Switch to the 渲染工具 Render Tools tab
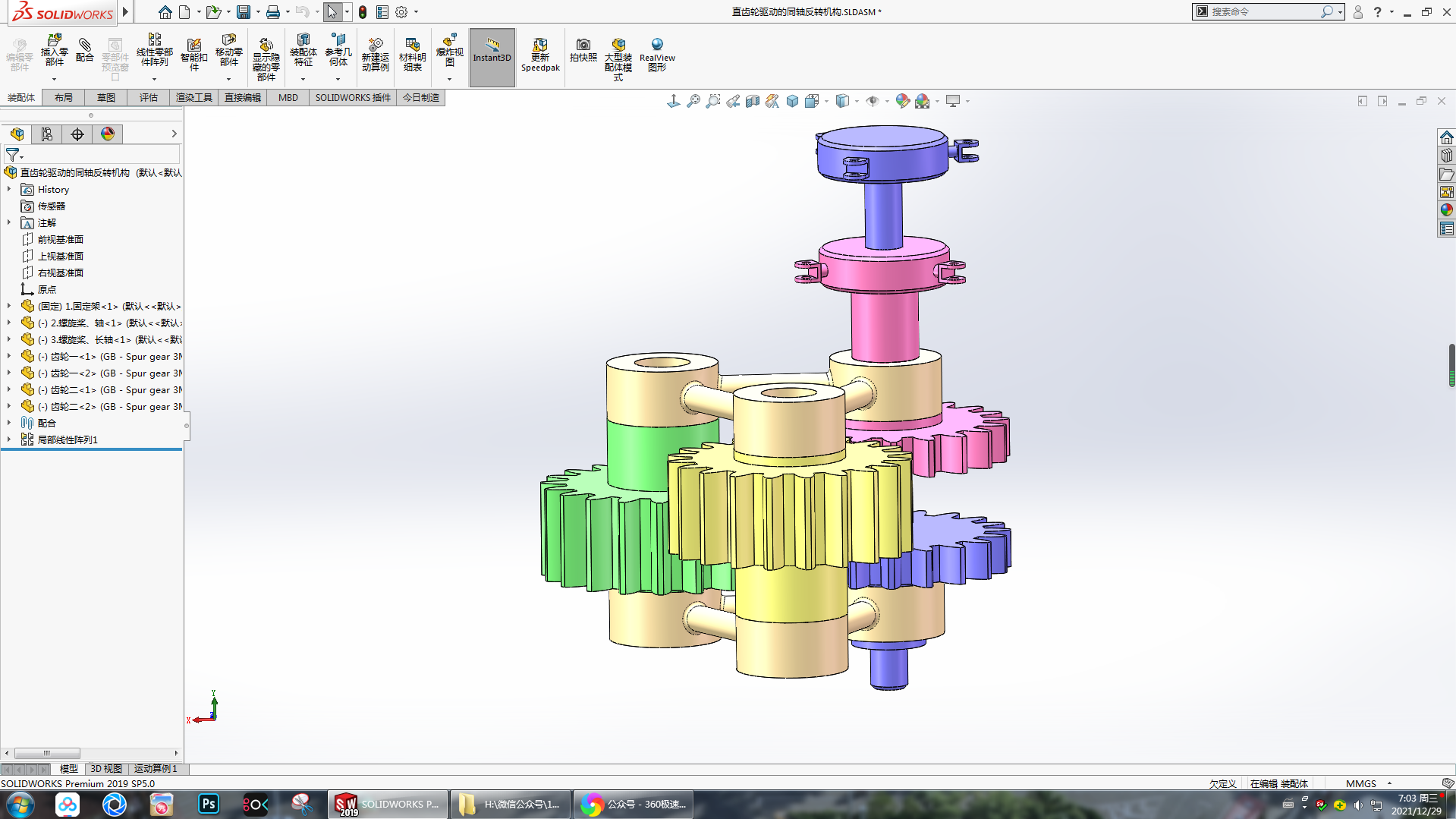Screen dimensions: 1456x819 coord(194,98)
